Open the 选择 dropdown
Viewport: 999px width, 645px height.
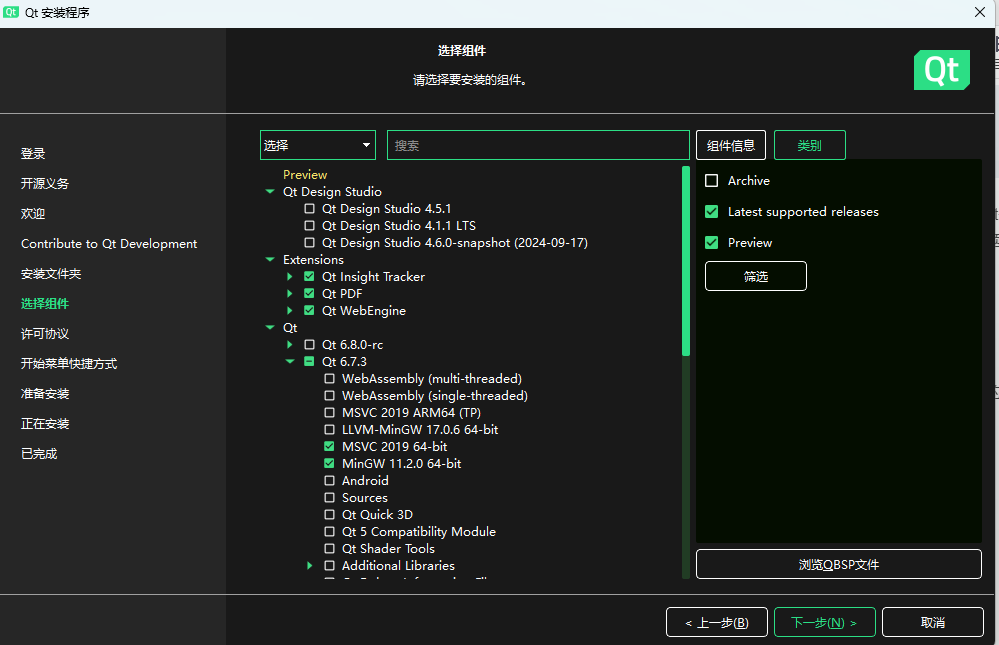click(318, 145)
